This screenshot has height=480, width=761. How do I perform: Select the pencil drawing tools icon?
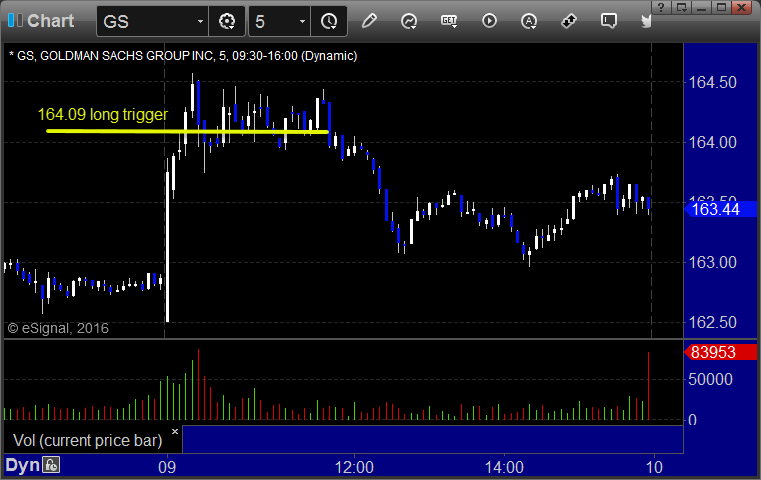click(369, 21)
